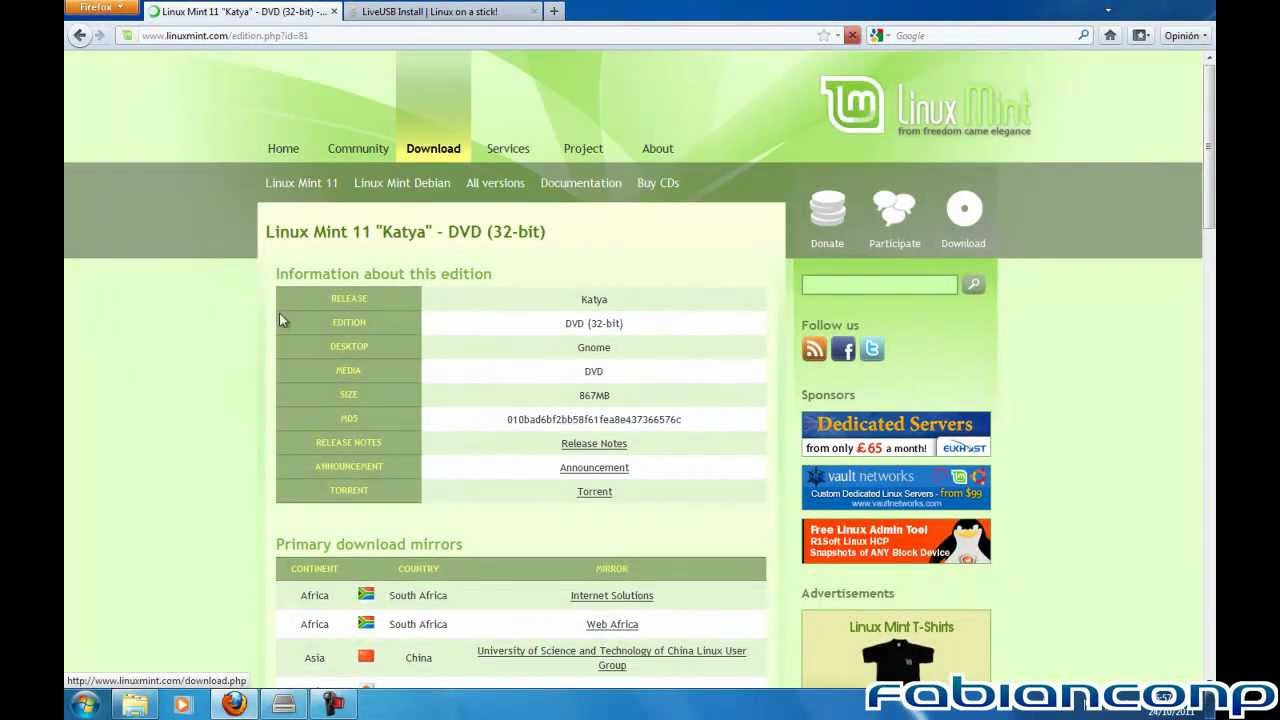Open the Services menu item
The height and width of the screenshot is (720, 1280).
point(508,148)
